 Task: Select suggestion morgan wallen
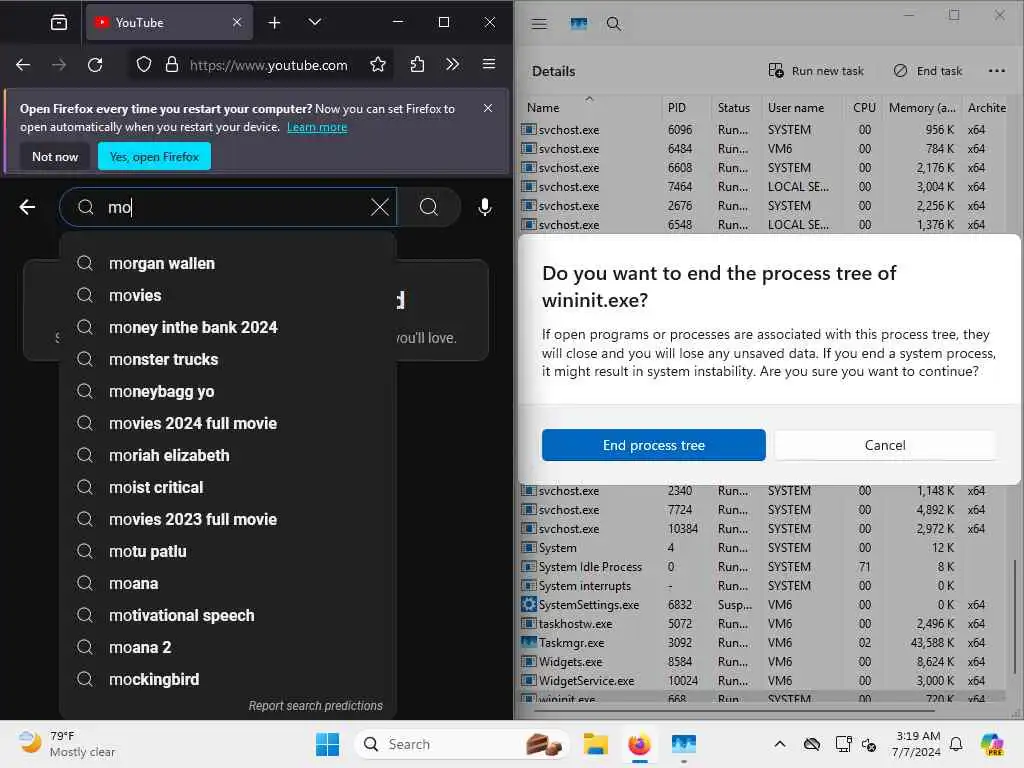pos(228,263)
